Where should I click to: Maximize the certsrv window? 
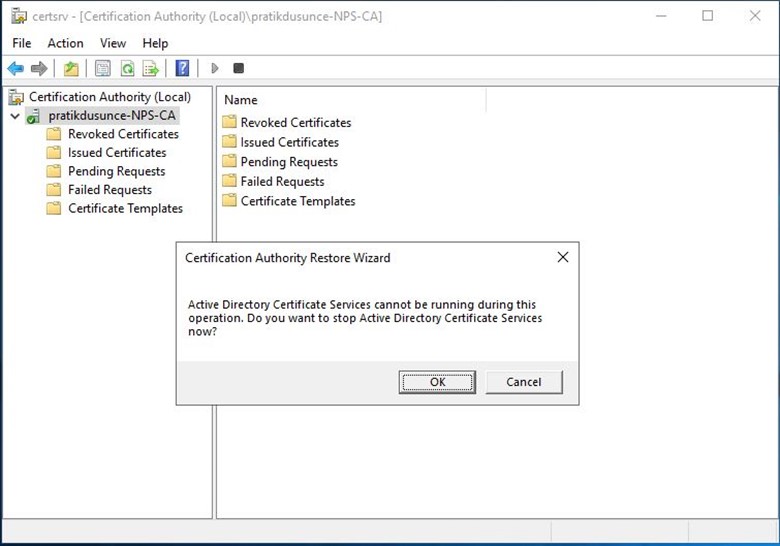click(707, 16)
